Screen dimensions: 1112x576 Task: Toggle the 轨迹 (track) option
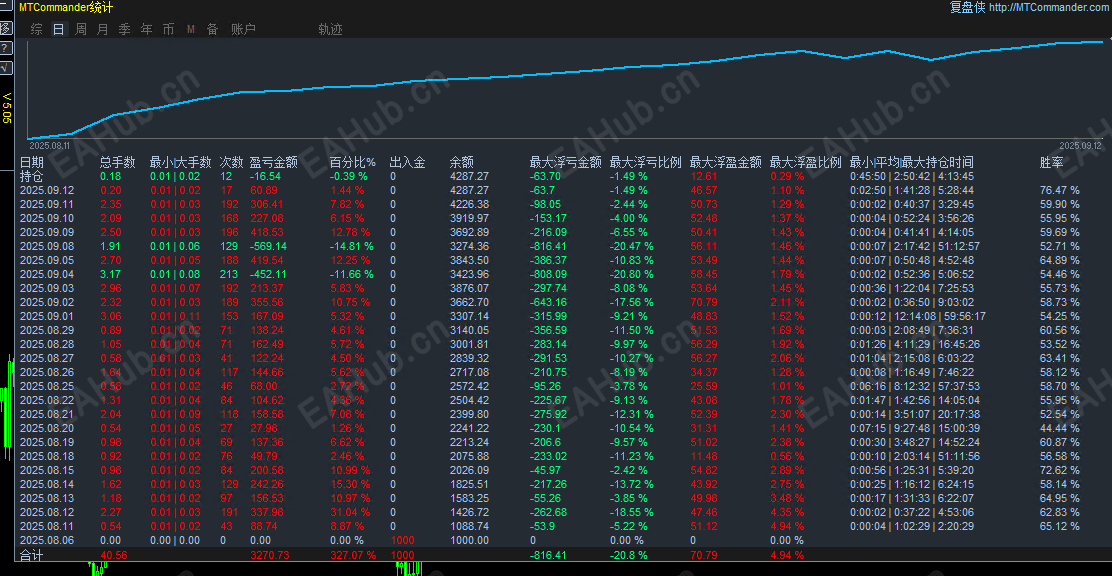click(x=330, y=29)
